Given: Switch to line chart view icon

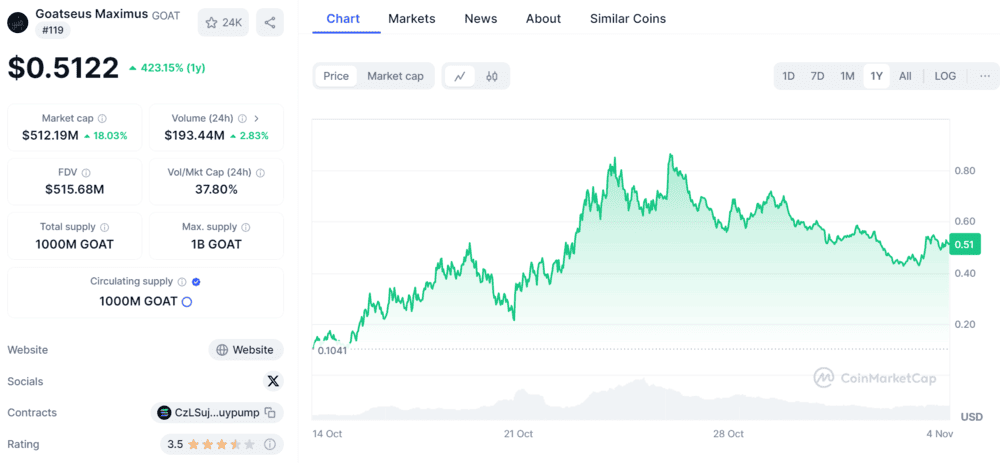Looking at the screenshot, I should (x=460, y=76).
